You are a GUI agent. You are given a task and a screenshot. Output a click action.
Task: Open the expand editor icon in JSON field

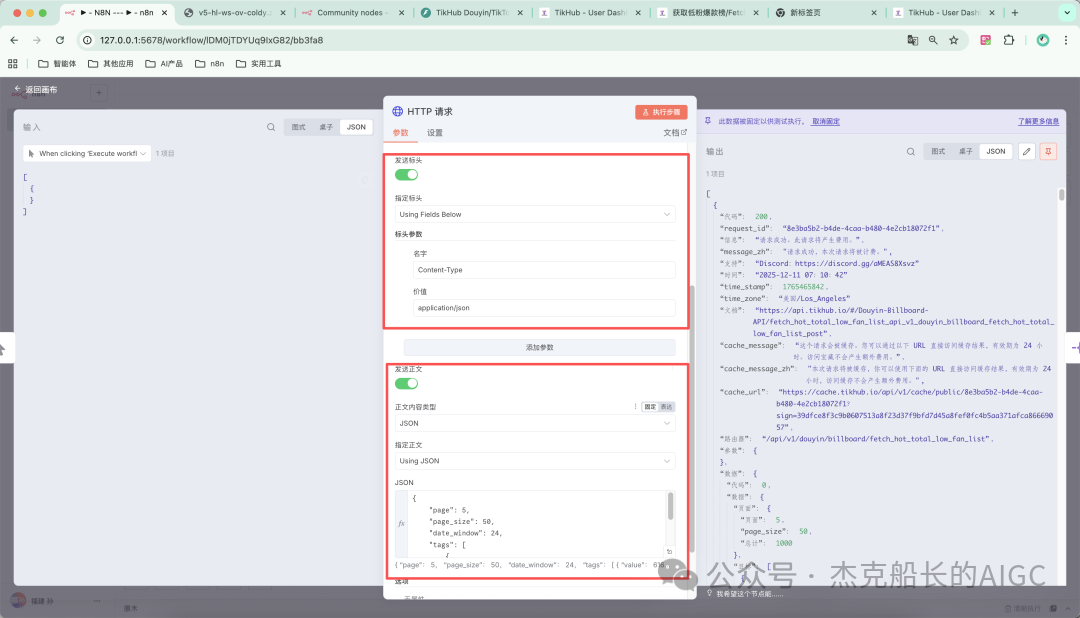(x=669, y=551)
